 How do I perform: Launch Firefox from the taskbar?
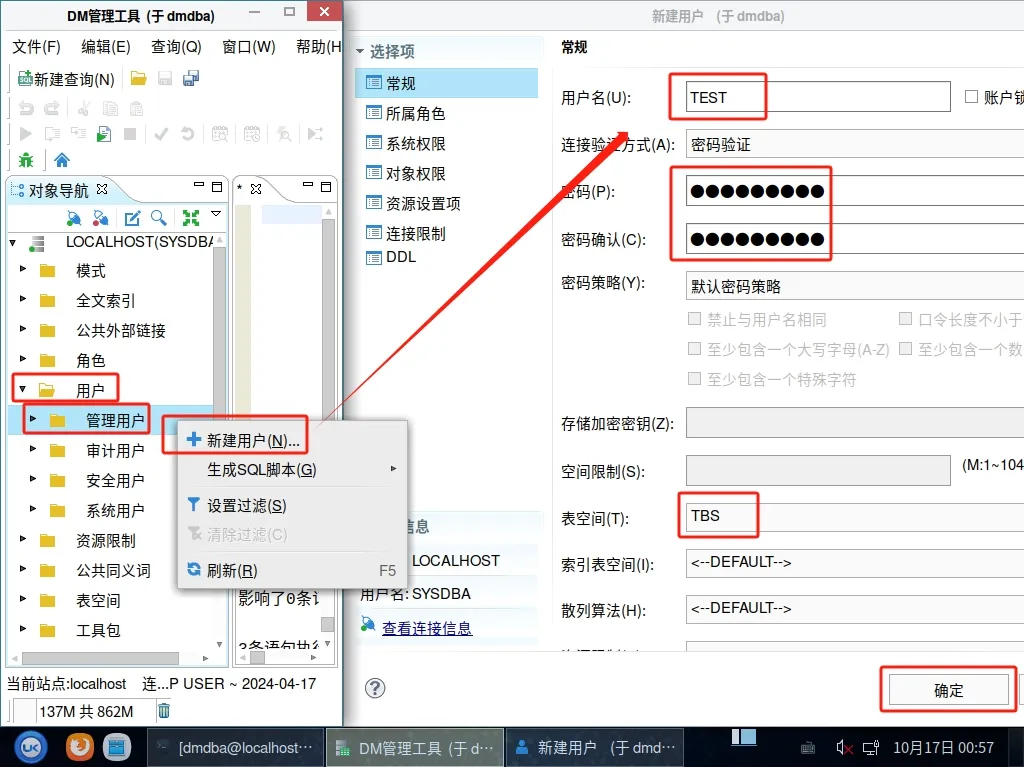point(79,747)
